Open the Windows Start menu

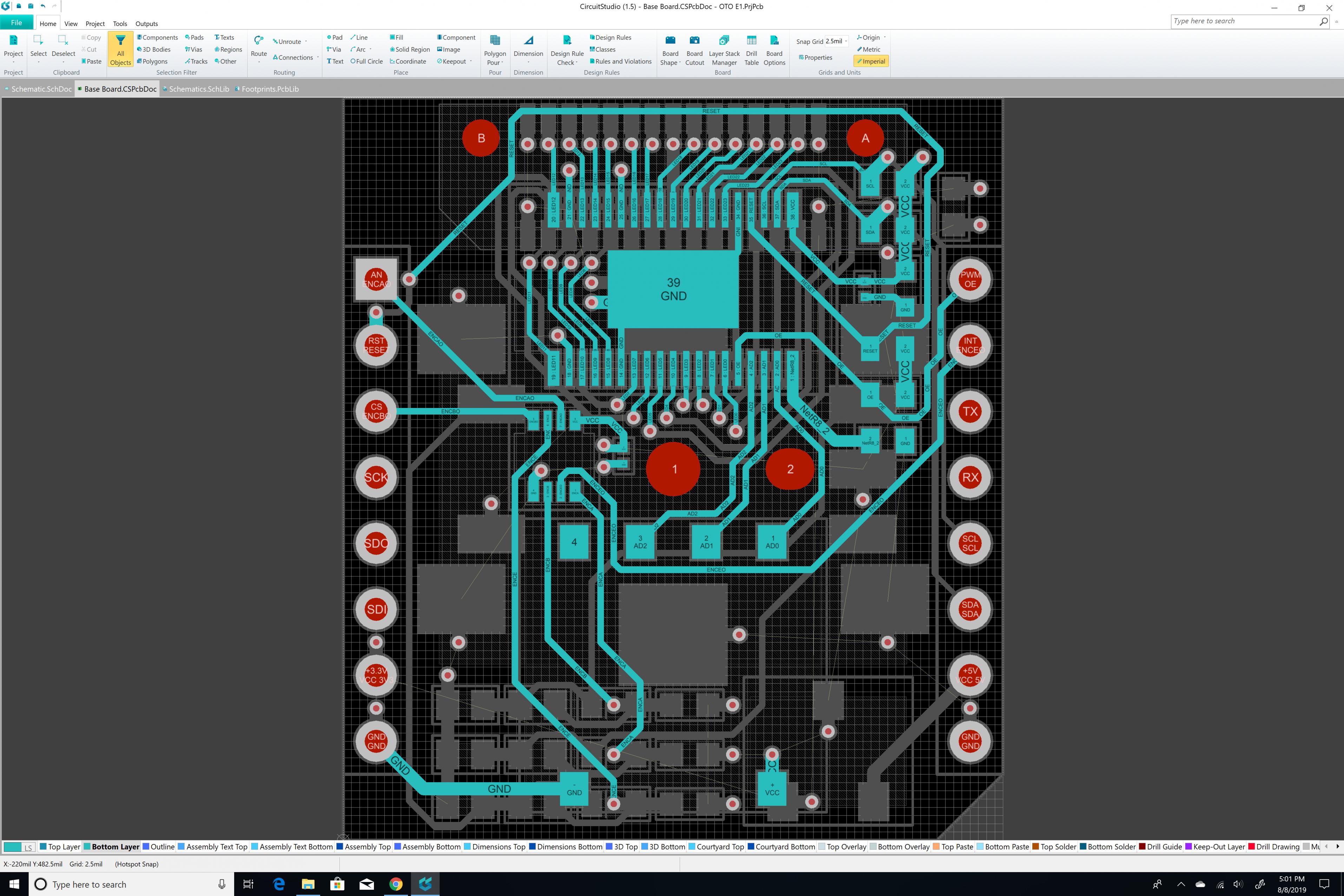tap(14, 884)
